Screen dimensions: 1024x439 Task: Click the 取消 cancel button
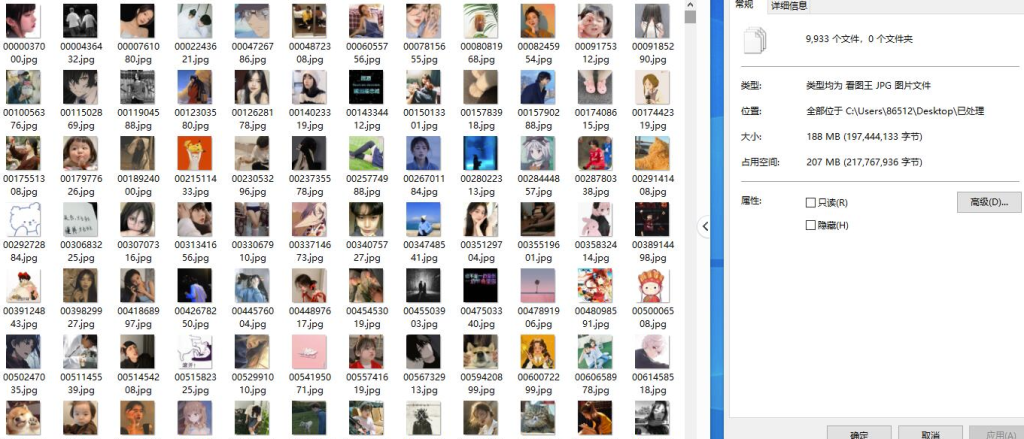point(930,434)
